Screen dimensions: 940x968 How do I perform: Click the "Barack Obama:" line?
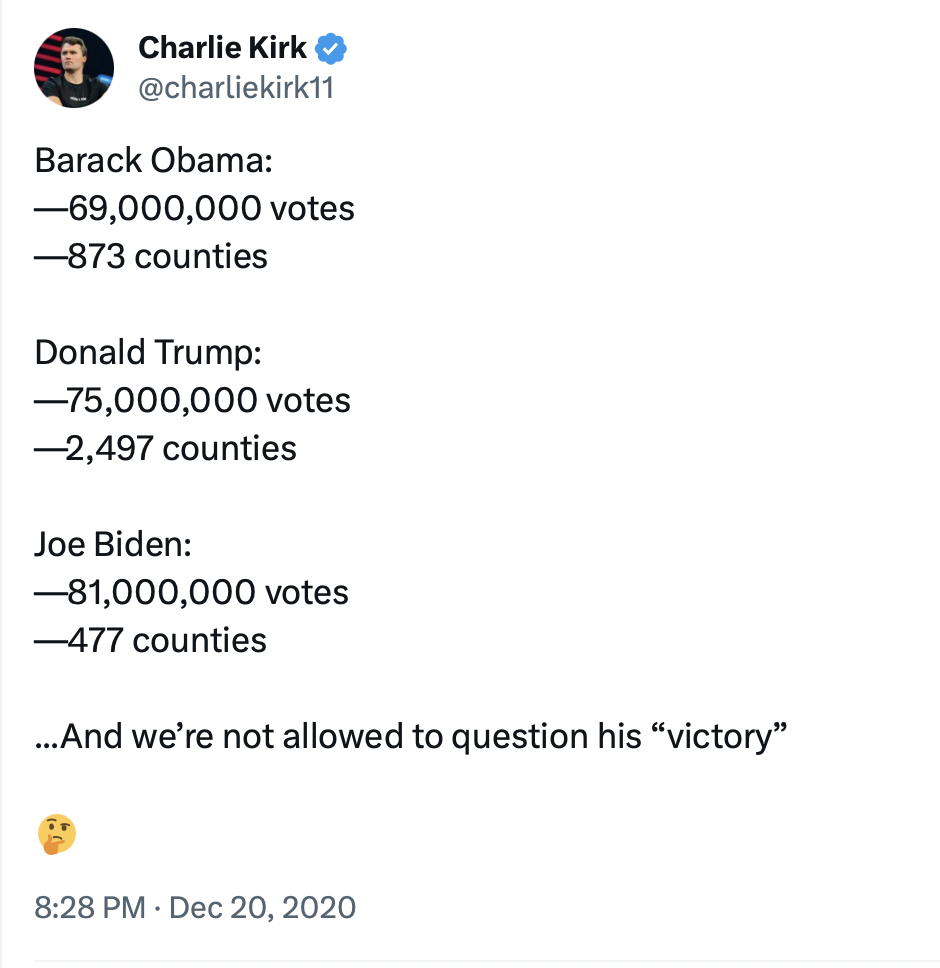coord(154,160)
